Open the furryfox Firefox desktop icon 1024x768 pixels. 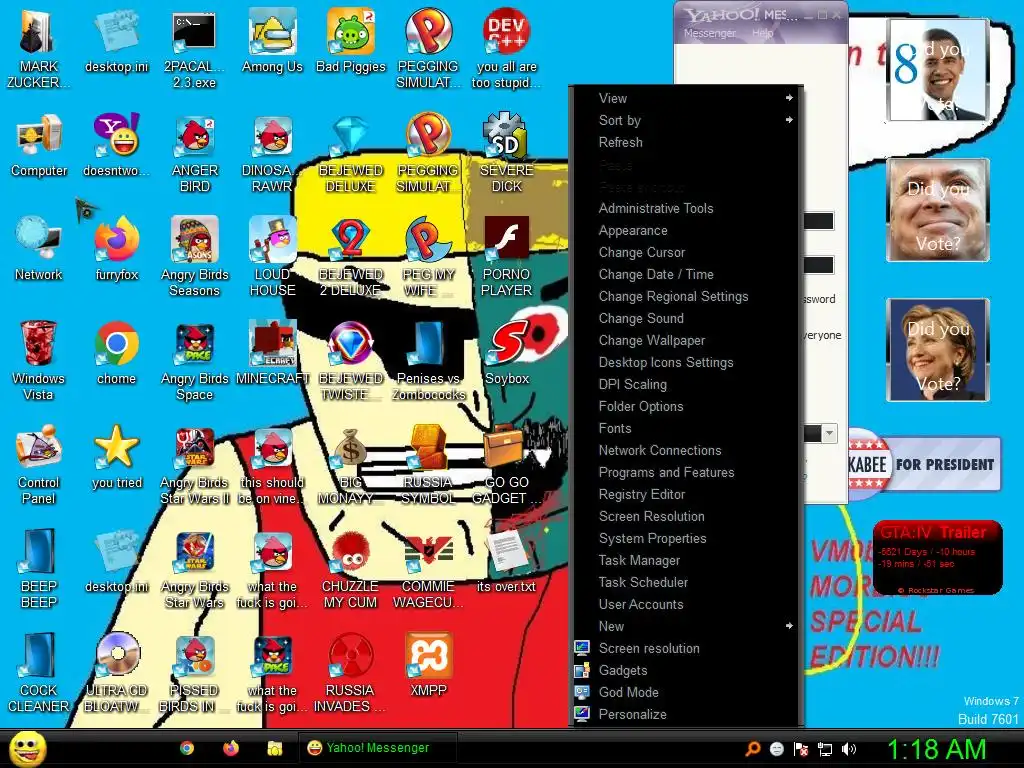116,249
